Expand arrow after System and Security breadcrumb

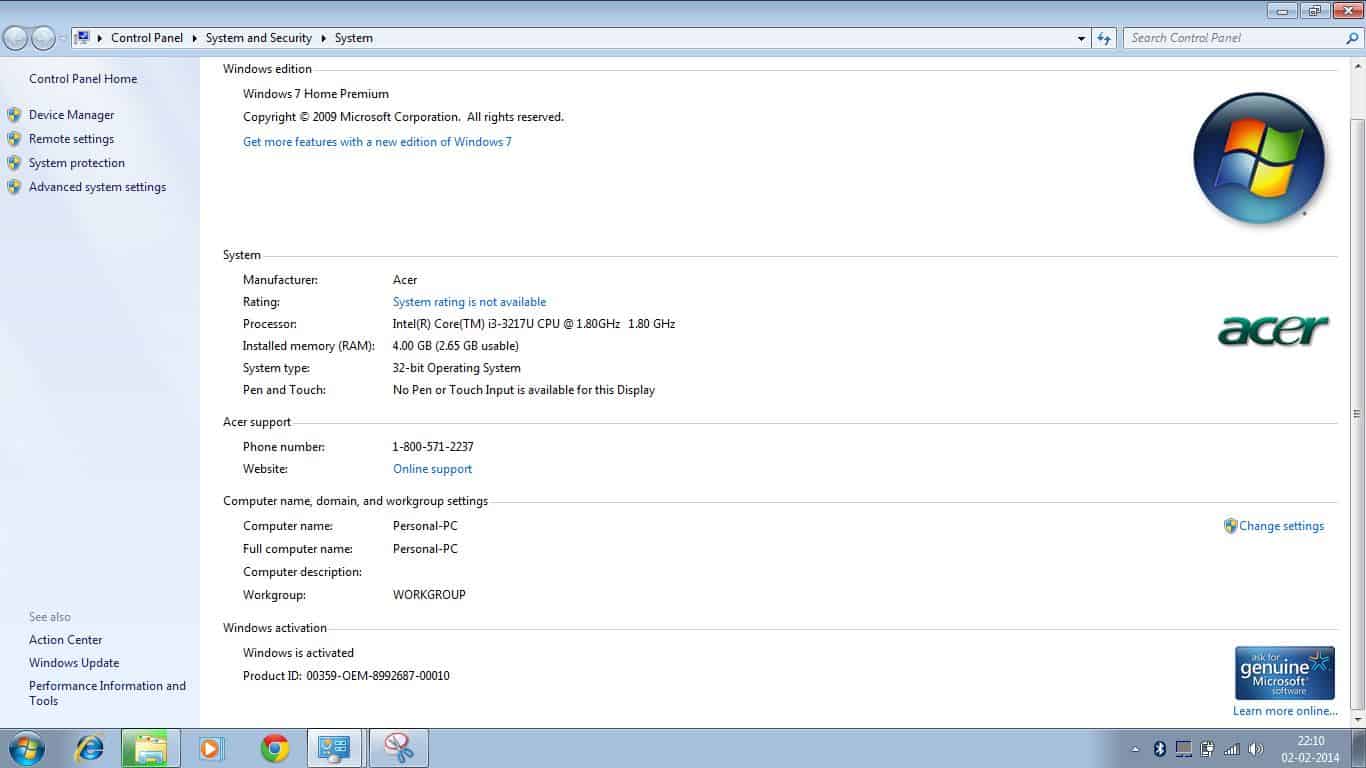point(323,38)
